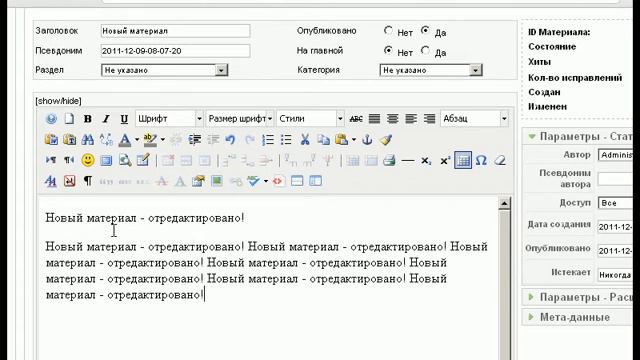Toggle editor with [show/hide] link
Image resolution: width=640 pixels, height=360 pixels.
(x=58, y=101)
